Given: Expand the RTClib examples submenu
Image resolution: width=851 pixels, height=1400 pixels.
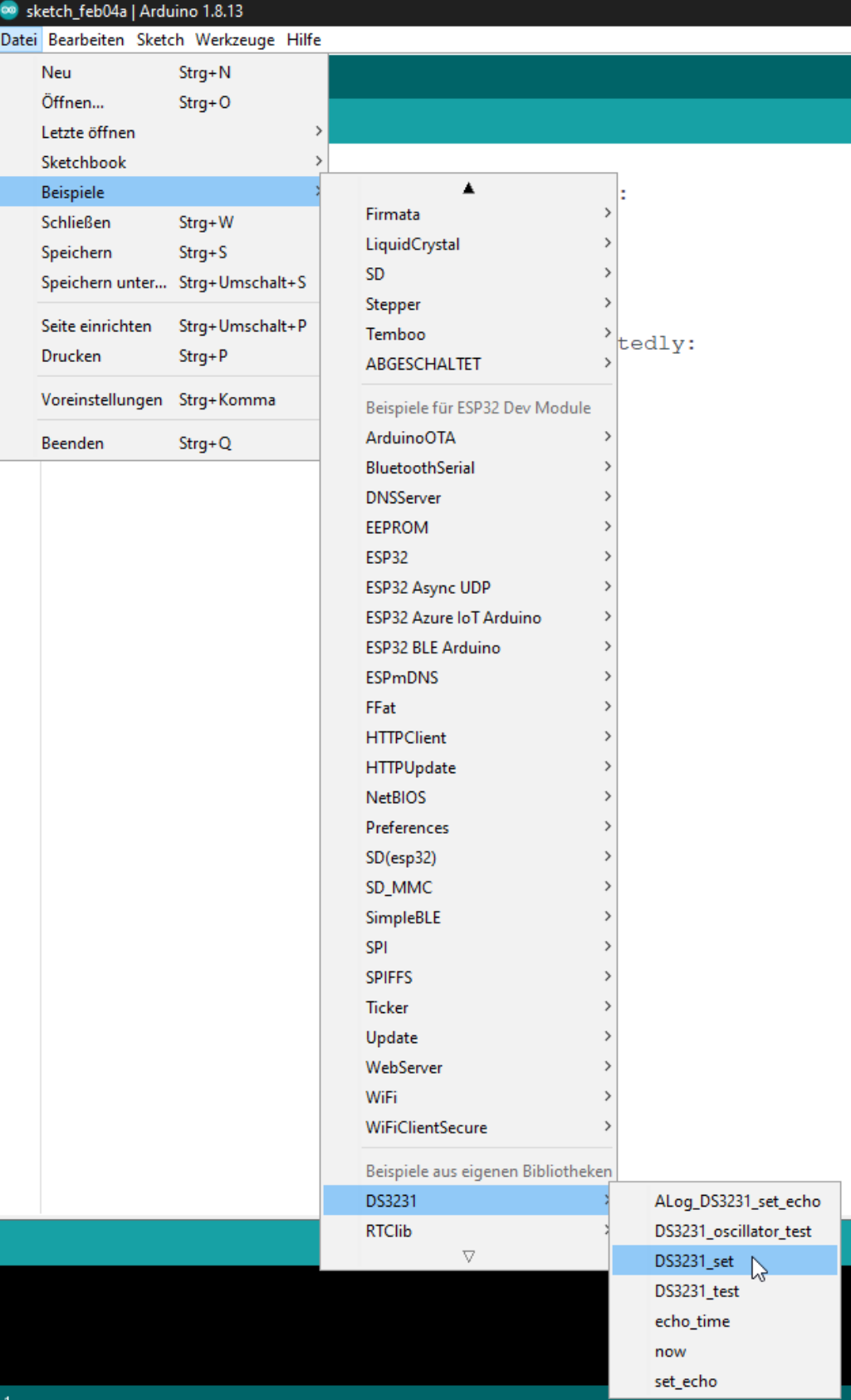Looking at the screenshot, I should click(388, 1231).
